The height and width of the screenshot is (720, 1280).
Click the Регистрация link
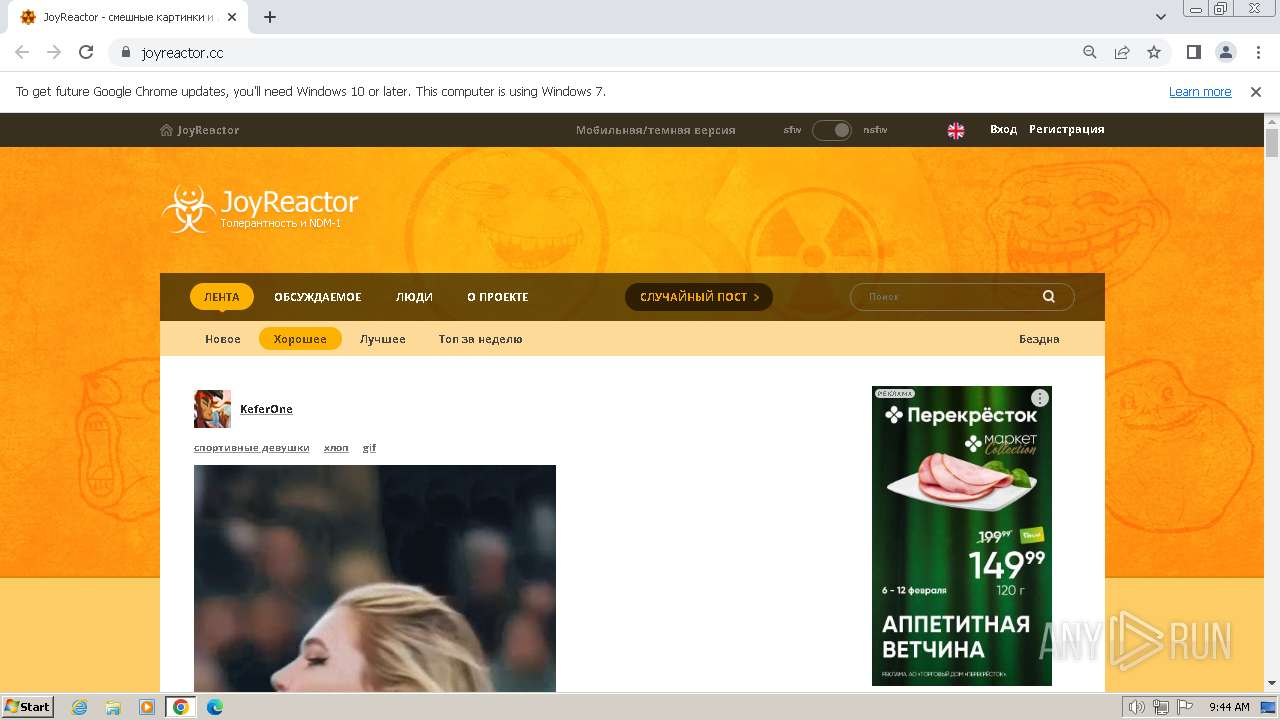[1067, 129]
